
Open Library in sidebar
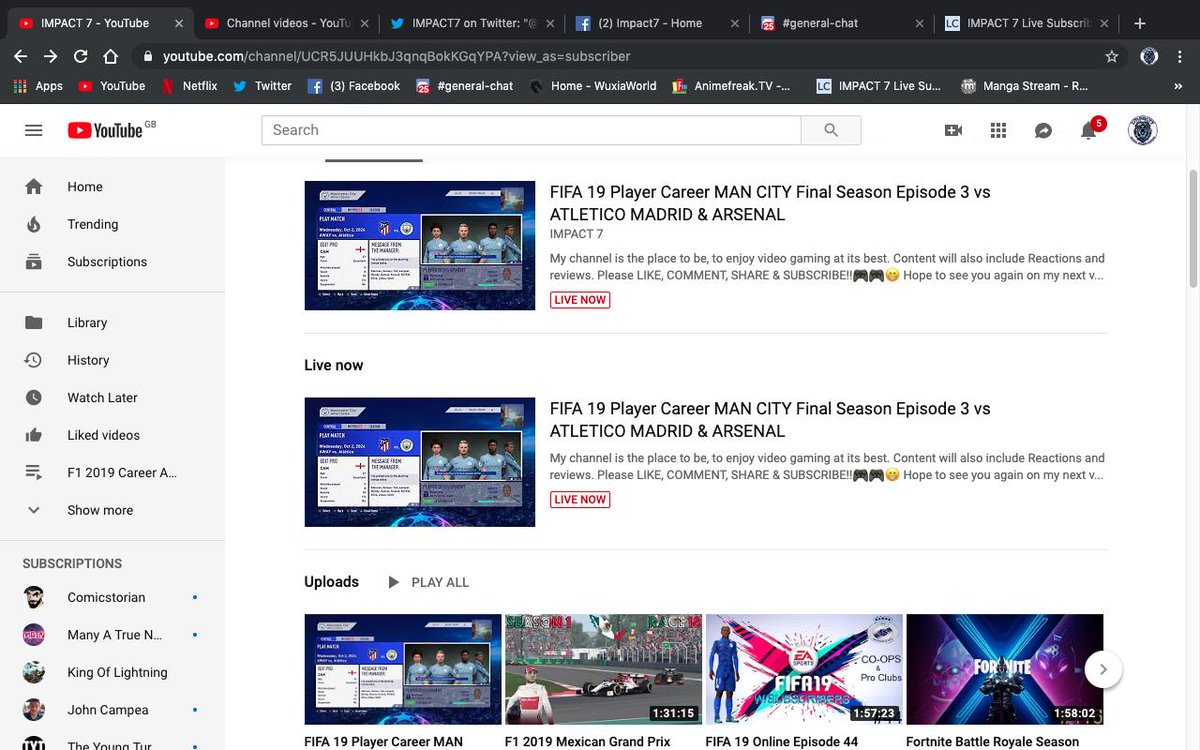(x=112, y=323)
